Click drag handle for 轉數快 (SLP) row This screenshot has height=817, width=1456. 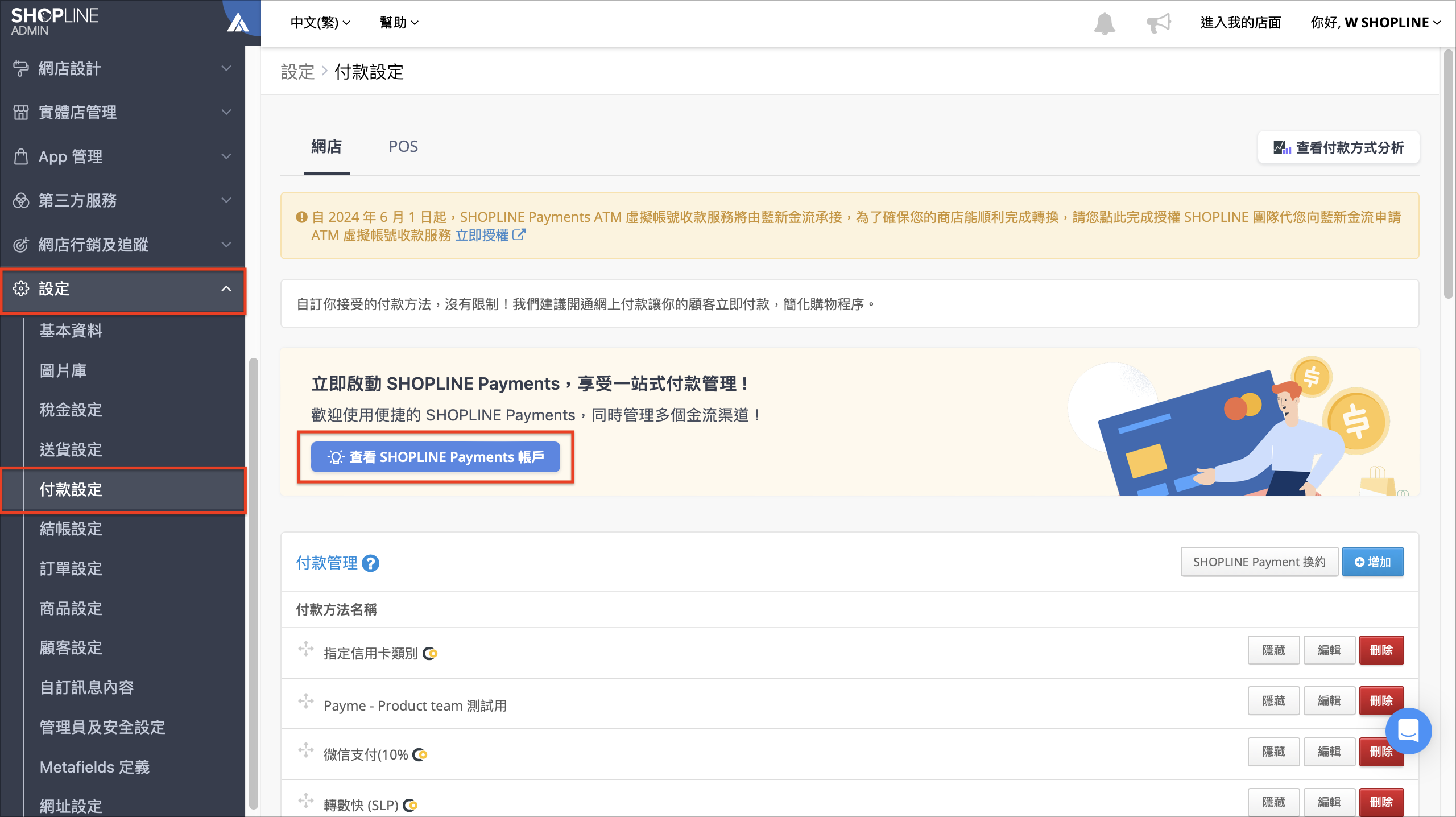coord(306,801)
